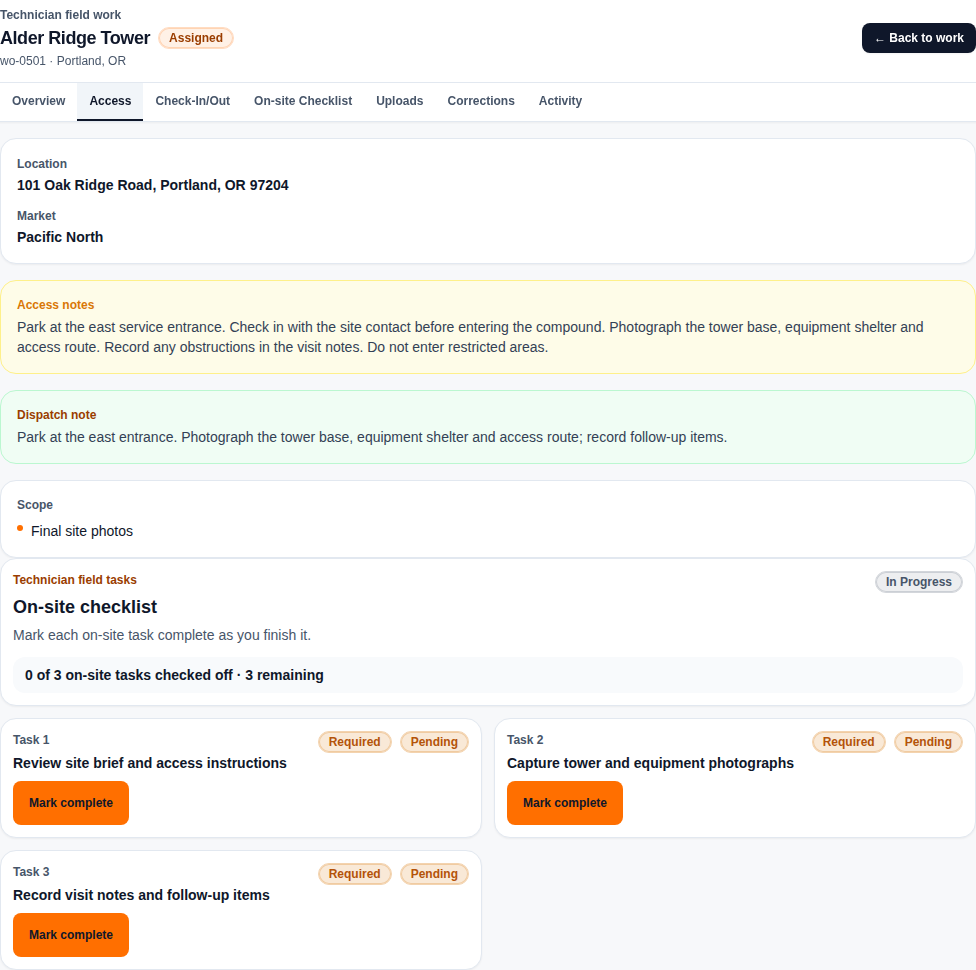The width and height of the screenshot is (976, 970).
Task: Click Task 2 Required badge
Action: 848,742
